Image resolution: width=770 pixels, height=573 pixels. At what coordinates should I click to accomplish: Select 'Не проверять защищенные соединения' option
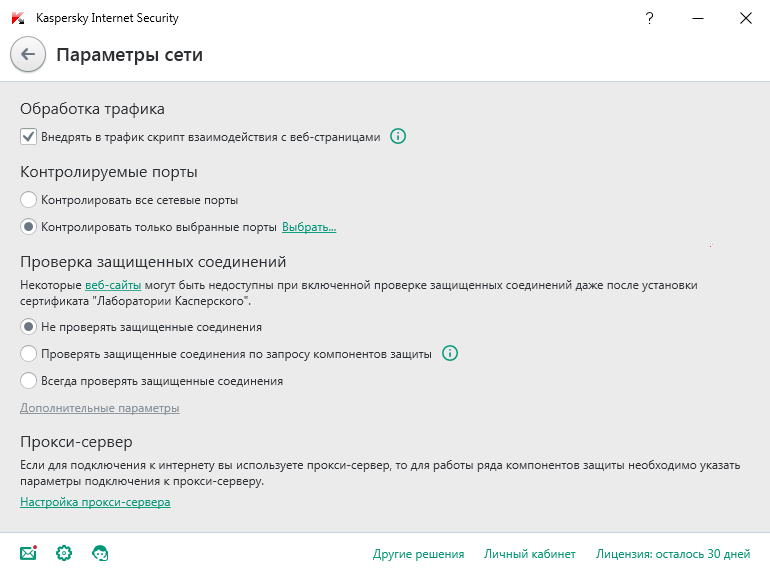pos(28,327)
